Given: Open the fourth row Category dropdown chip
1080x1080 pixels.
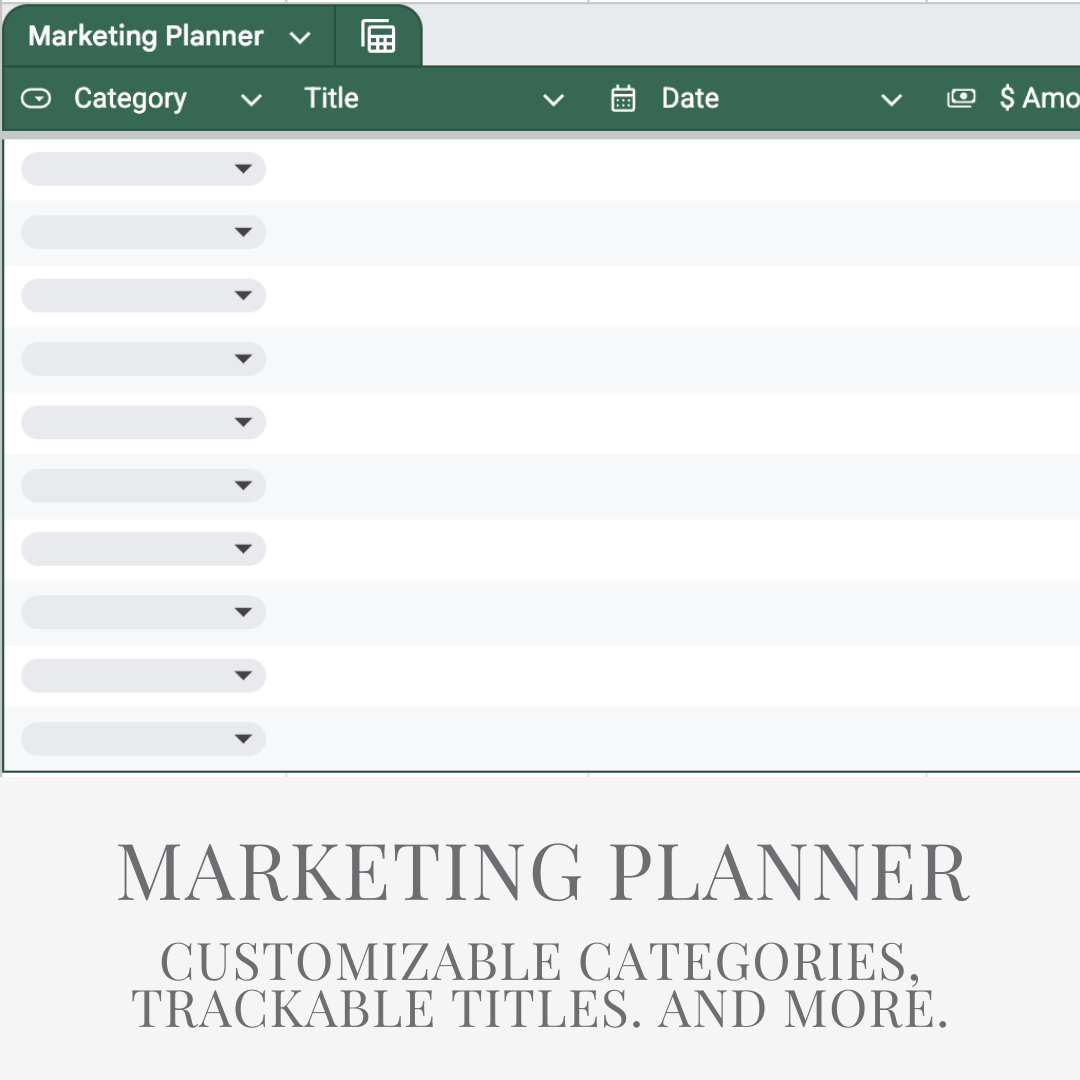Looking at the screenshot, I should [143, 359].
